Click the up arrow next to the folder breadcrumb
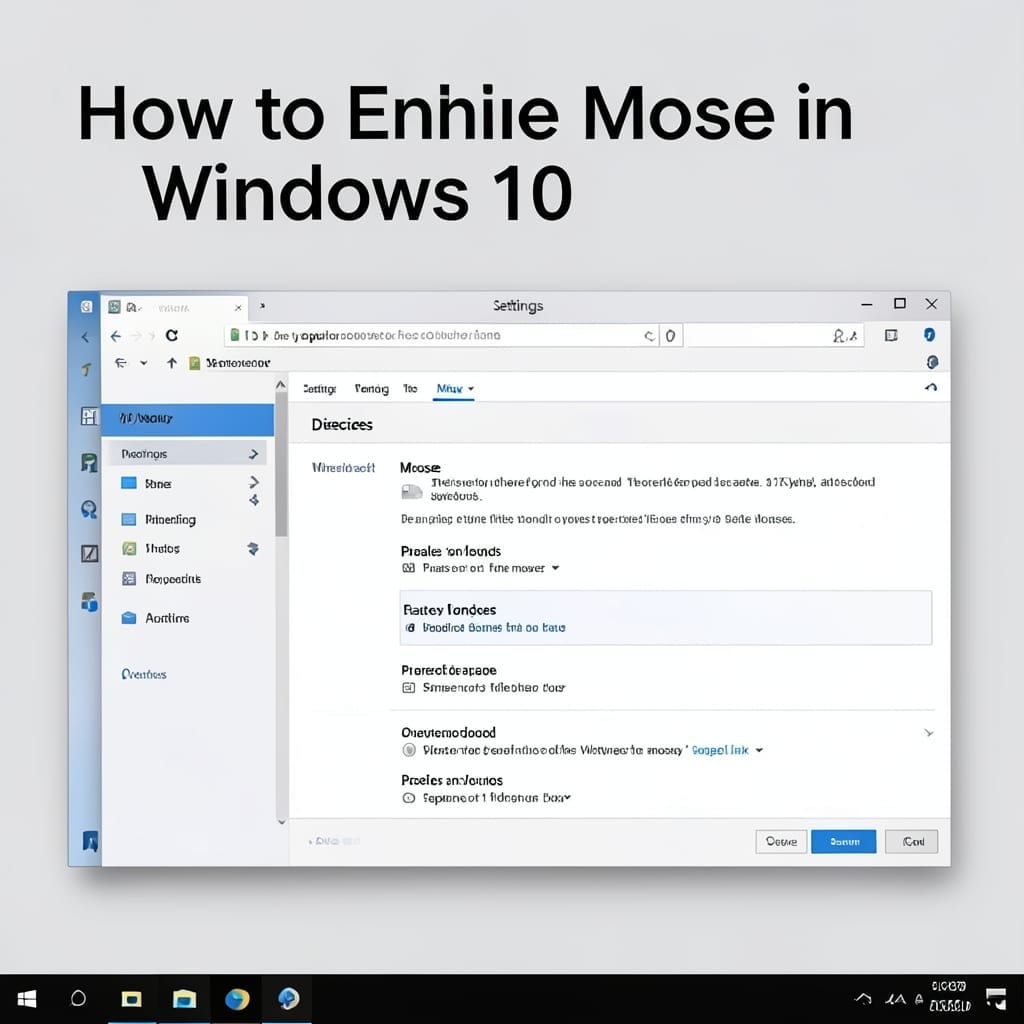1024x1024 pixels. click(x=172, y=362)
